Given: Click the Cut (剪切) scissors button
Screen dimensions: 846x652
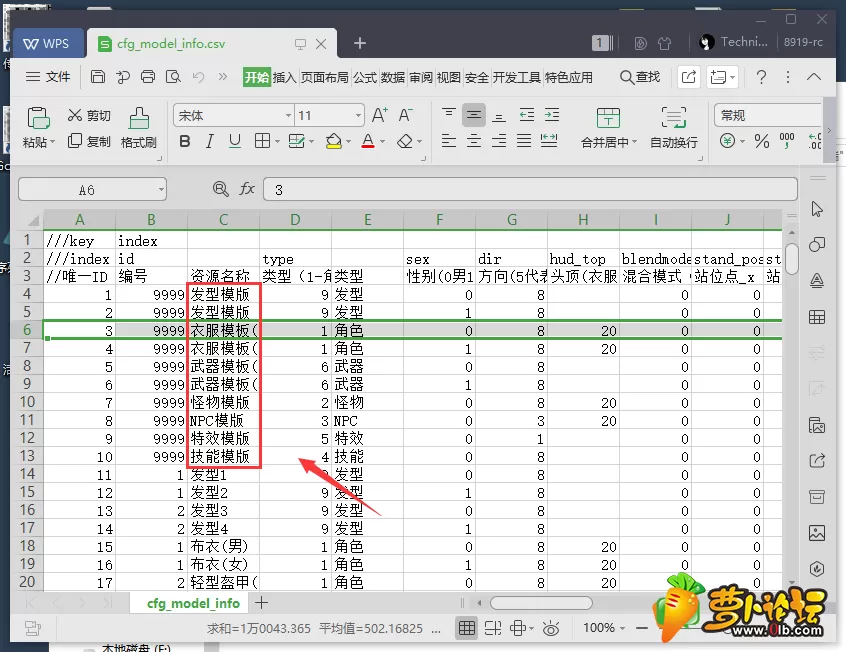Looking at the screenshot, I should pos(89,116).
